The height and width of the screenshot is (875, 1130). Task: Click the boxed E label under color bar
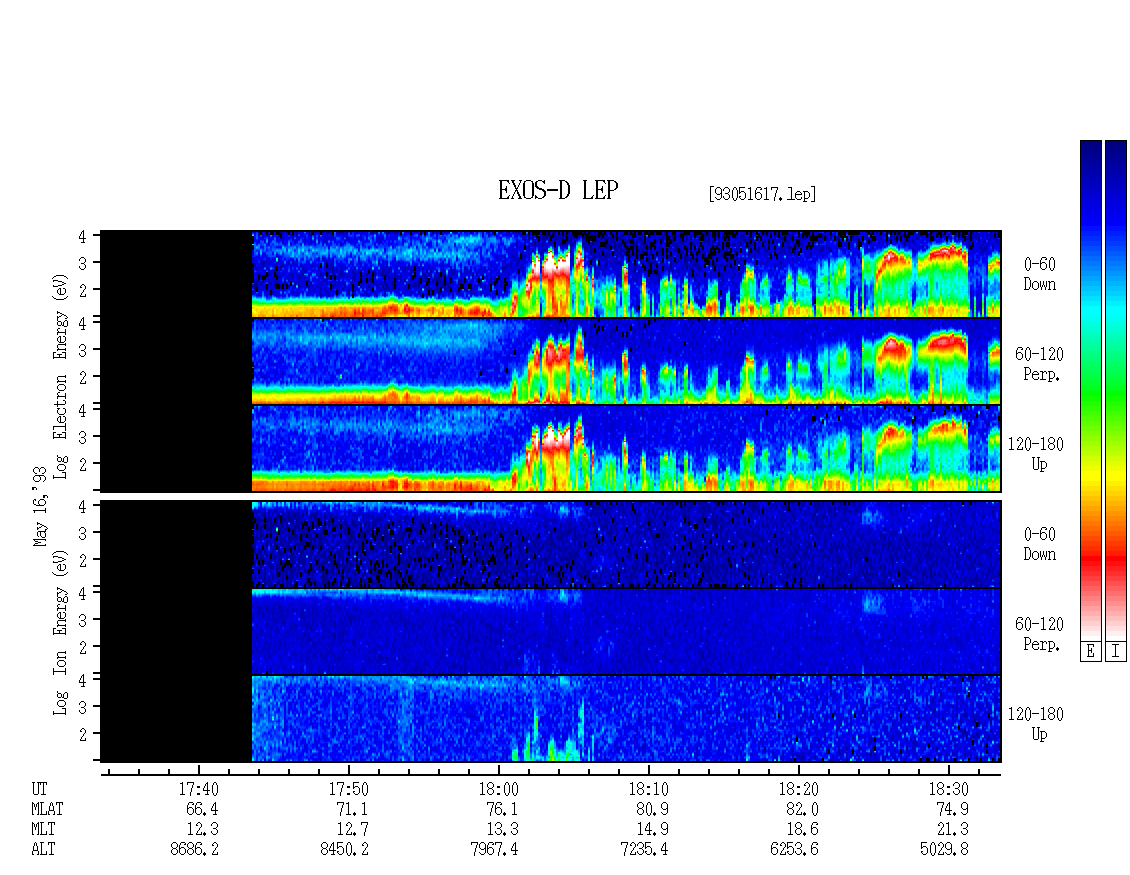[x=1090, y=652]
